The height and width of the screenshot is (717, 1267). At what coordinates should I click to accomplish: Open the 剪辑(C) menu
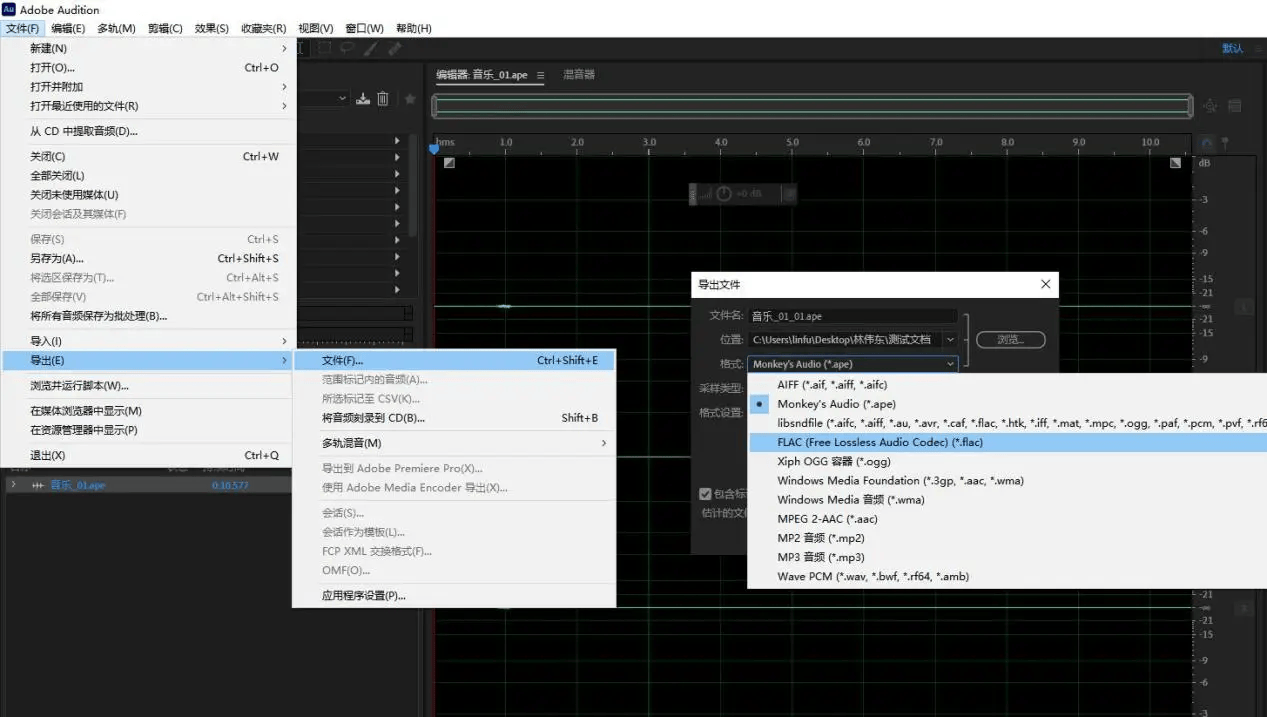[x=165, y=28]
